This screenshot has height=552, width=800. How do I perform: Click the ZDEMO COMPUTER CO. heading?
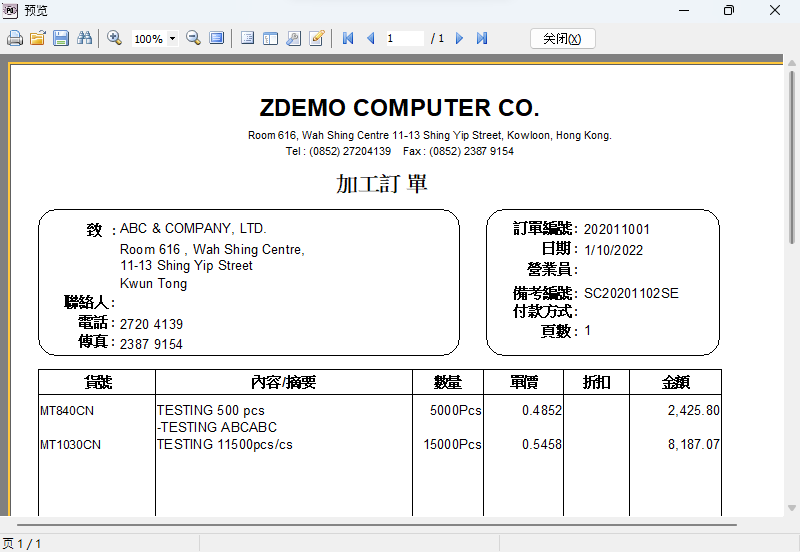coord(399,108)
